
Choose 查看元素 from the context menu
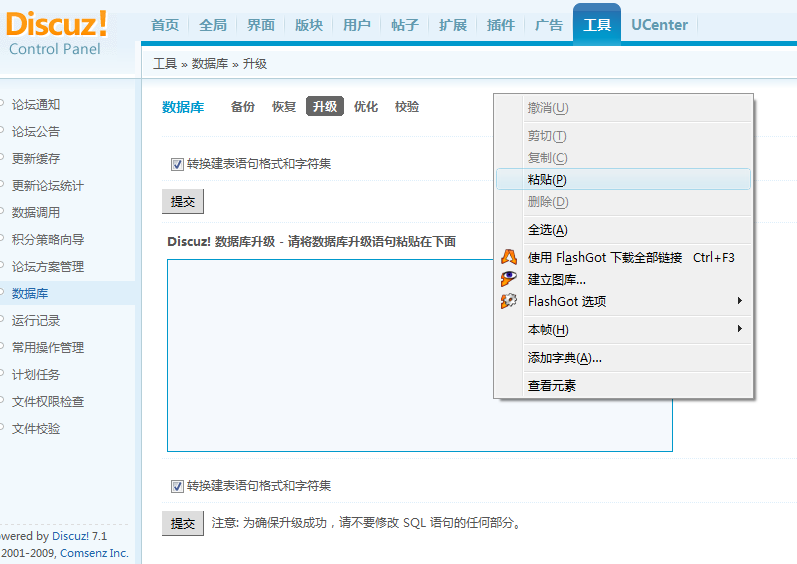click(x=623, y=386)
